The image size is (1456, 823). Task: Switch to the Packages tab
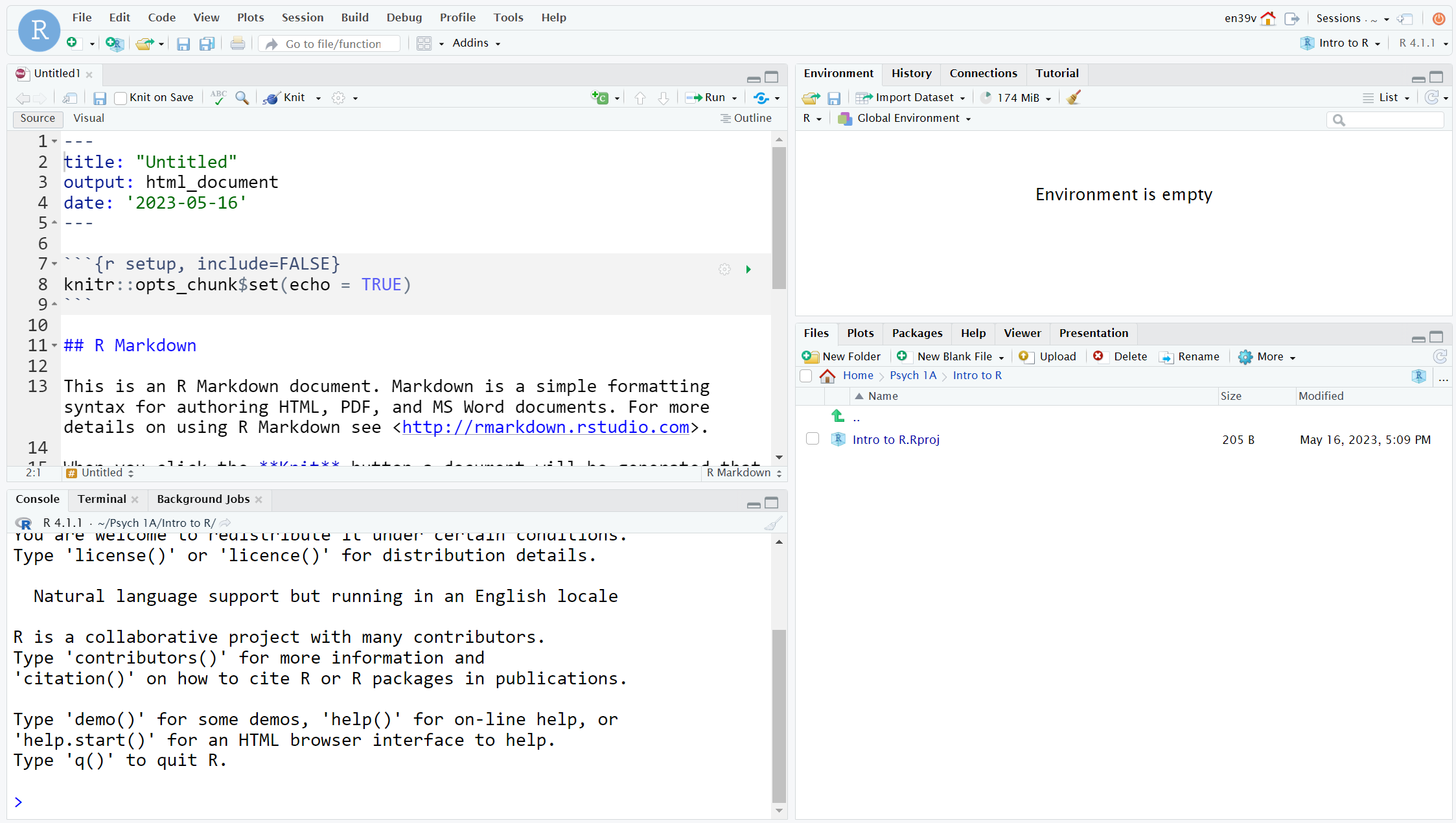[x=917, y=333]
